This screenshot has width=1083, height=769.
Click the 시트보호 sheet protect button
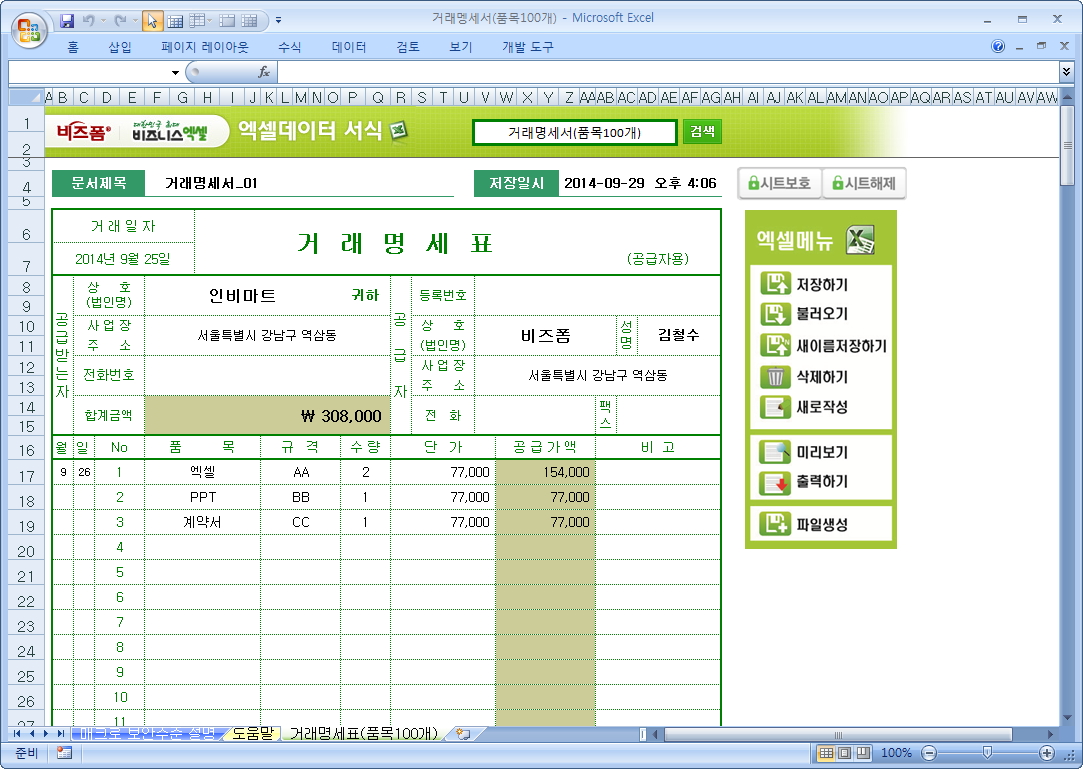(779, 183)
